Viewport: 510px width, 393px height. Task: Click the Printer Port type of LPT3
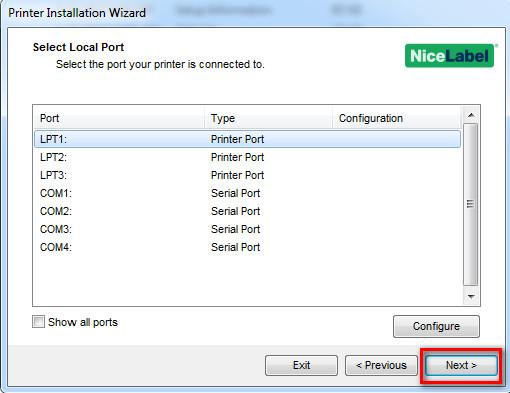tap(237, 175)
